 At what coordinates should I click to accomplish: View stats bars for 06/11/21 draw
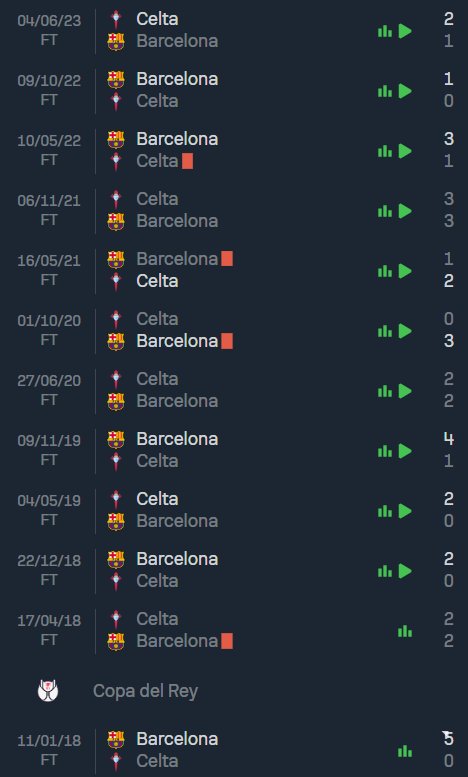[x=385, y=211]
